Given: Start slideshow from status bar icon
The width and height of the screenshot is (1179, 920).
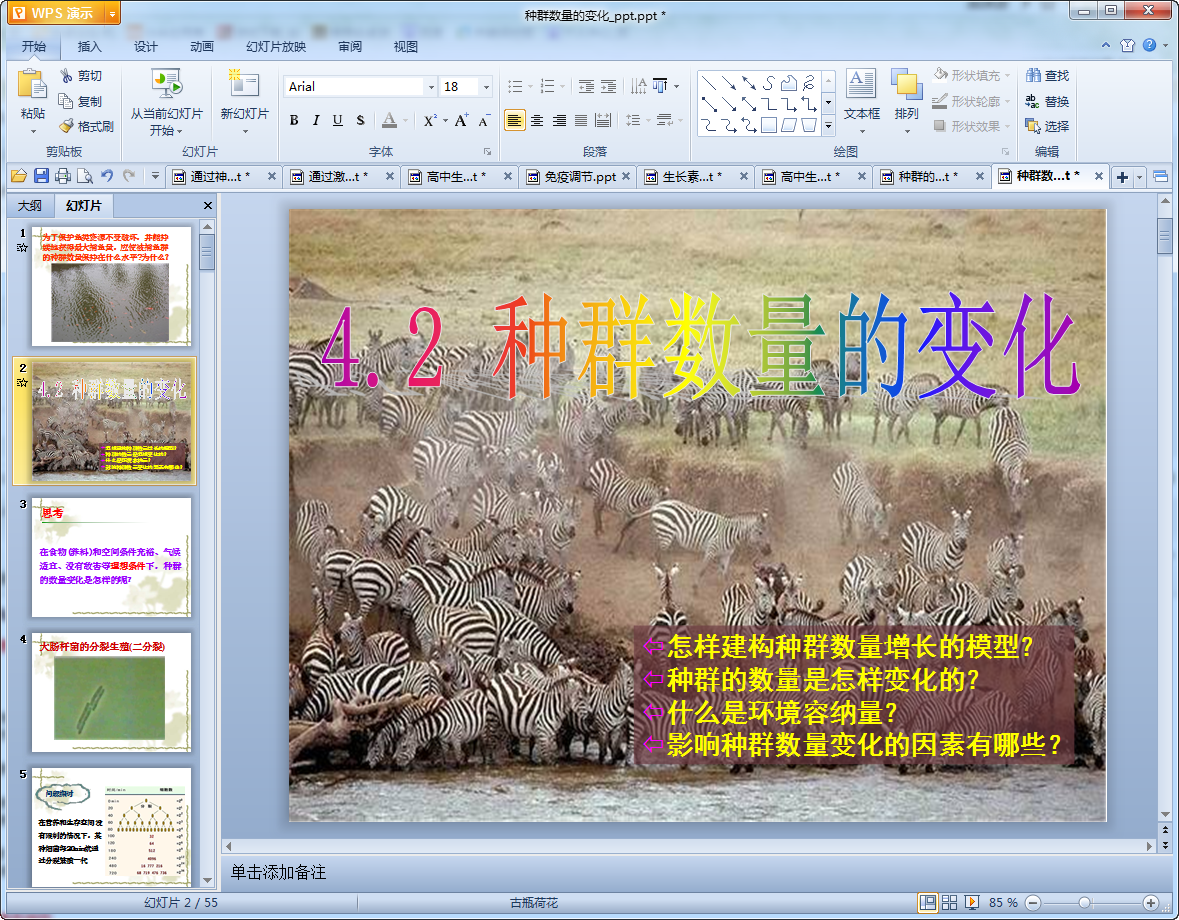Looking at the screenshot, I should tap(971, 903).
